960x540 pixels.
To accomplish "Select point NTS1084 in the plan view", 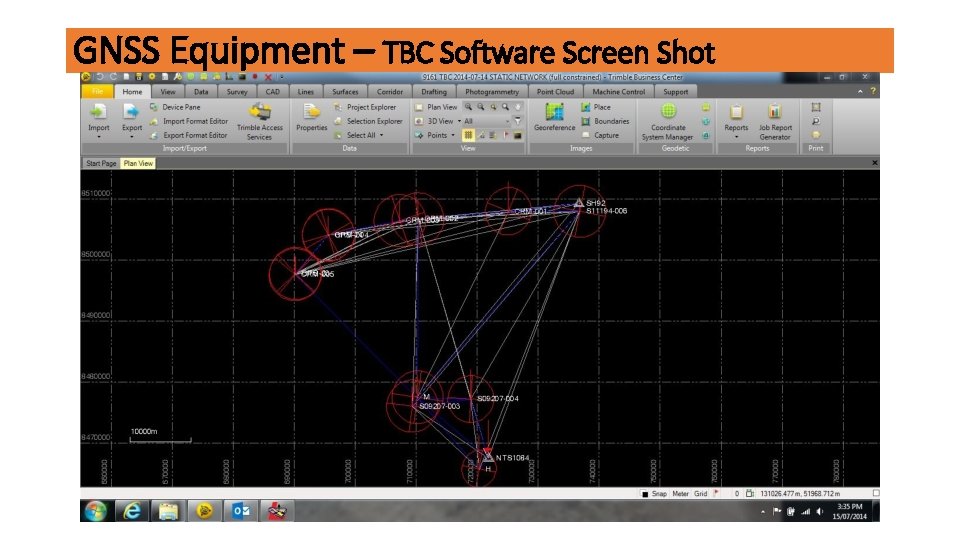I will pyautogui.click(x=488, y=457).
